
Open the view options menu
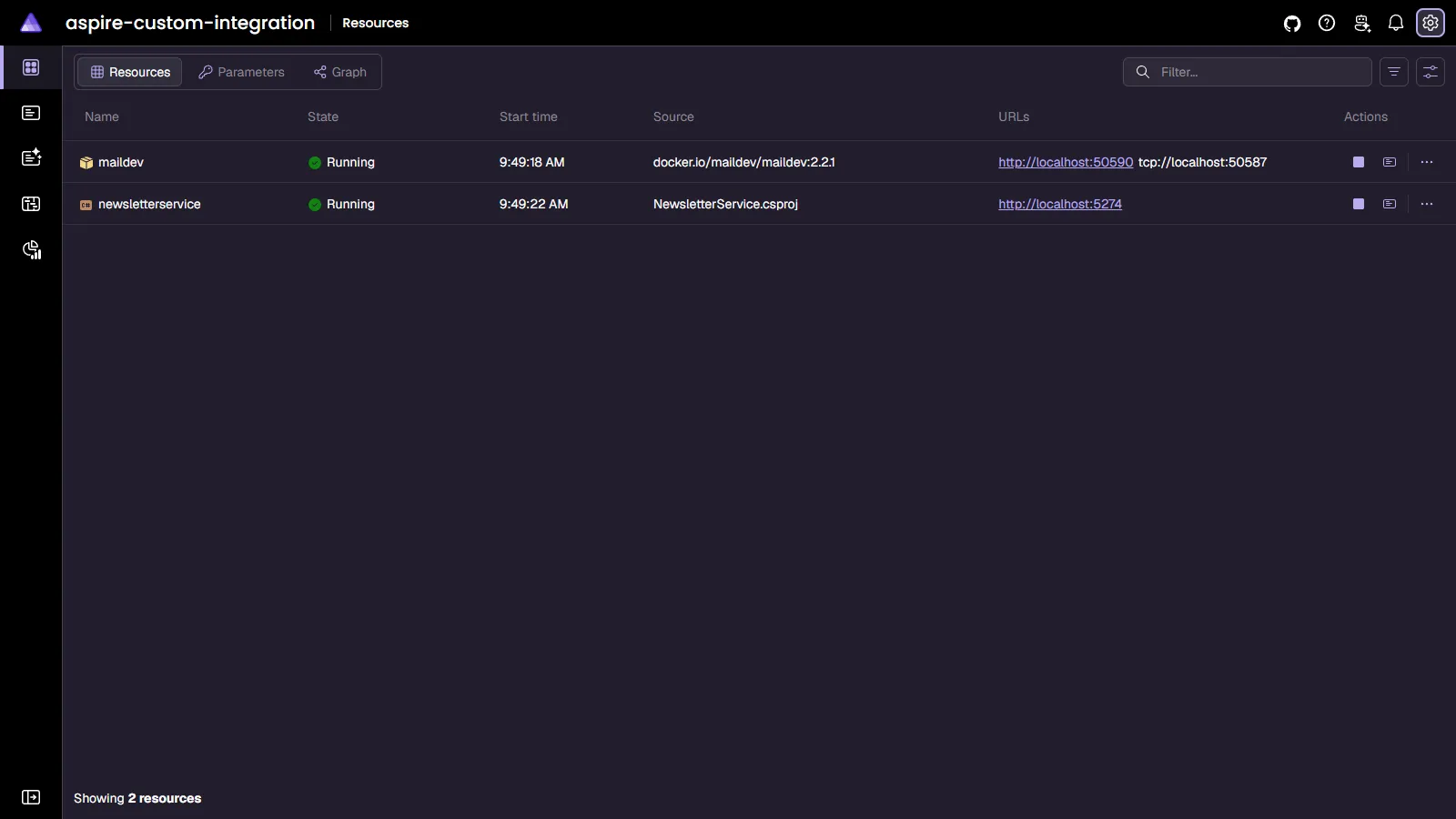pos(1431,72)
